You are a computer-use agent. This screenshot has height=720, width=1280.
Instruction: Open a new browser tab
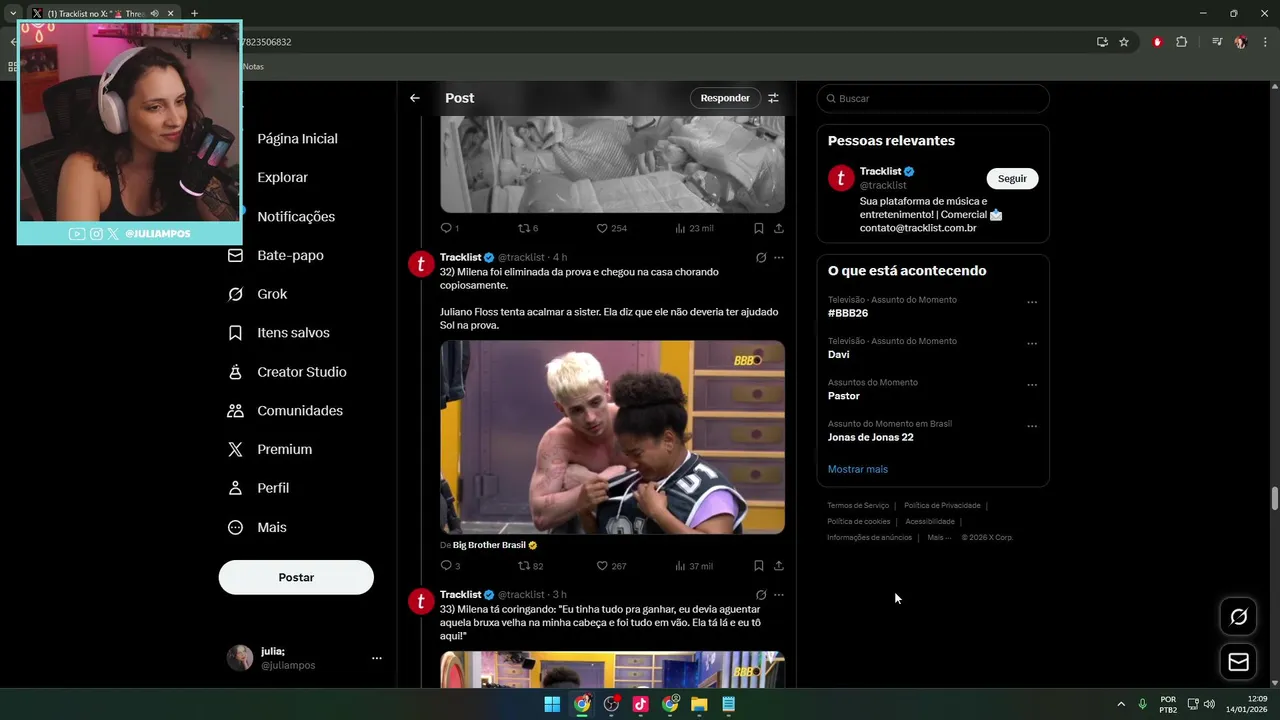click(x=194, y=13)
